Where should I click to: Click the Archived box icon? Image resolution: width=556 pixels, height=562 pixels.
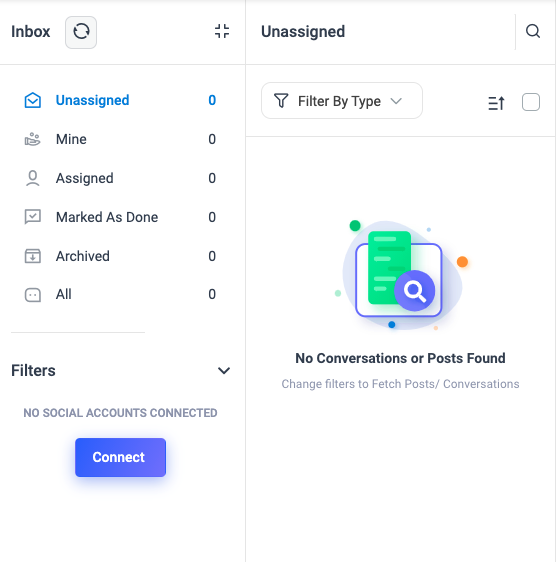click(x=33, y=256)
